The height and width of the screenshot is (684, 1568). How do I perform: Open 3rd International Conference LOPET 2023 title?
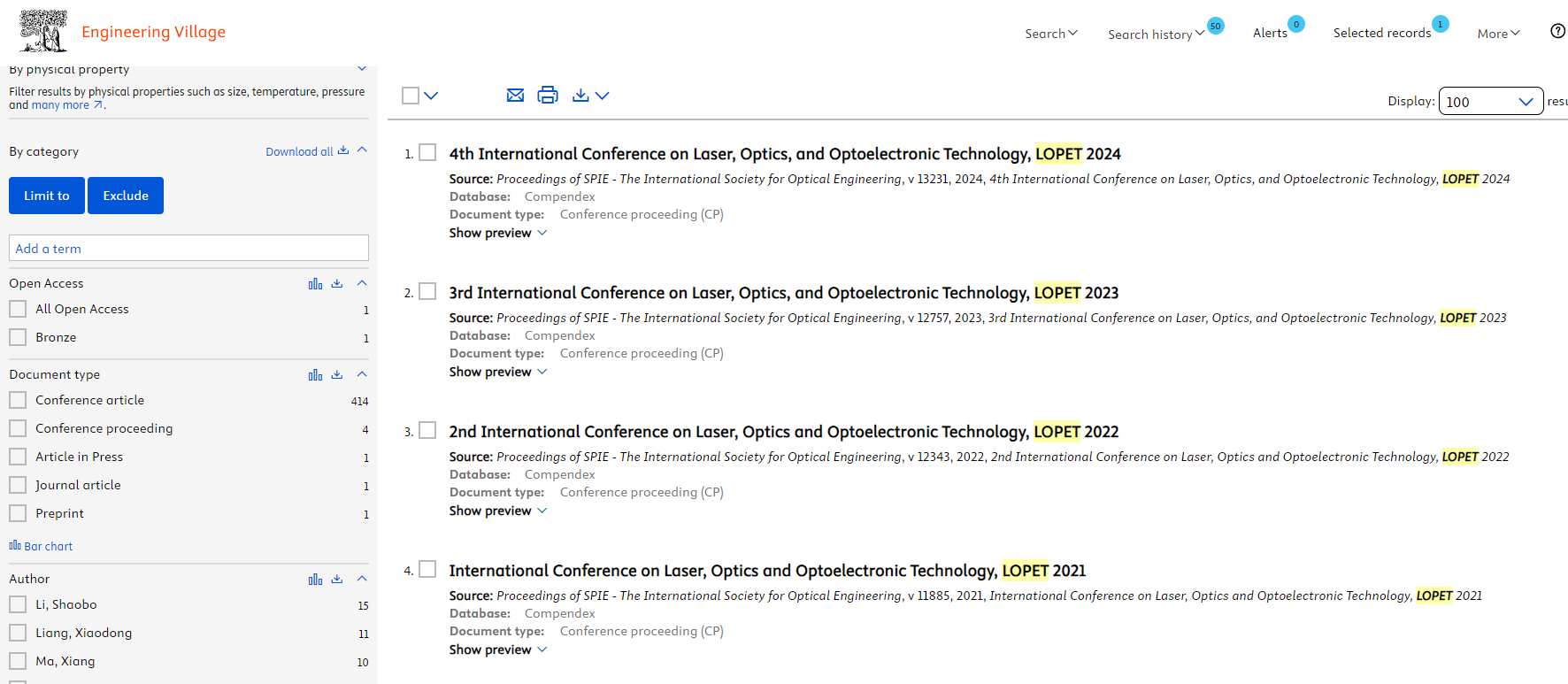pos(784,293)
